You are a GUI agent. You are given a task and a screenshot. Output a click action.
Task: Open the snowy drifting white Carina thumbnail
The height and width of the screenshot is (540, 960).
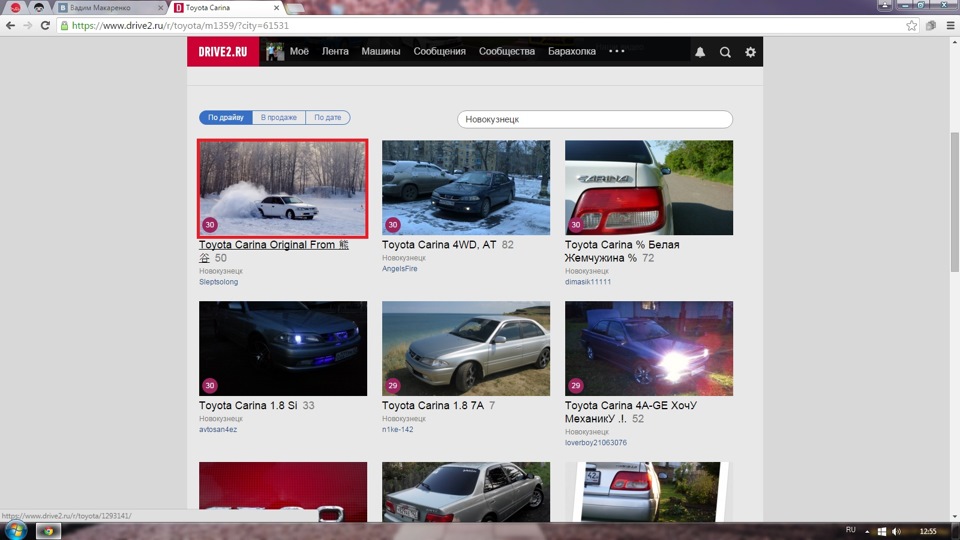(283, 188)
